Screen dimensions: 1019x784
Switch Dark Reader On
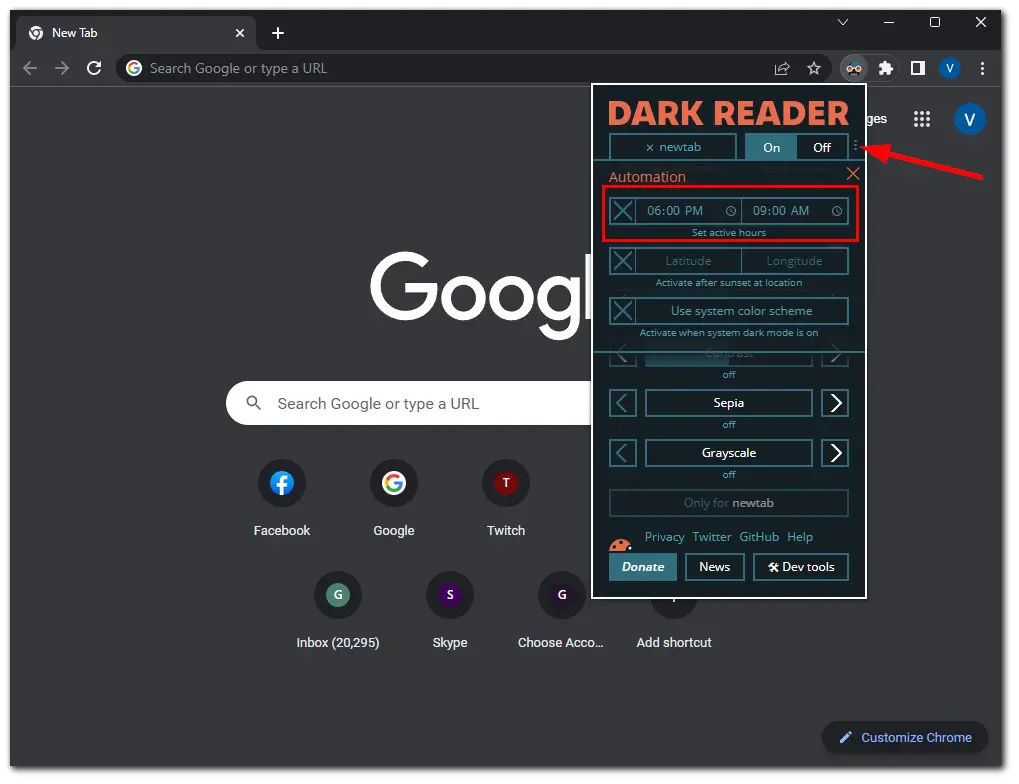[x=771, y=148]
